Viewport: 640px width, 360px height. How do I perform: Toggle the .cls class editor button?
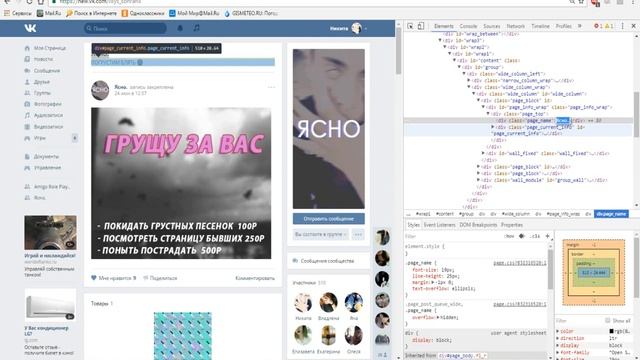point(535,236)
